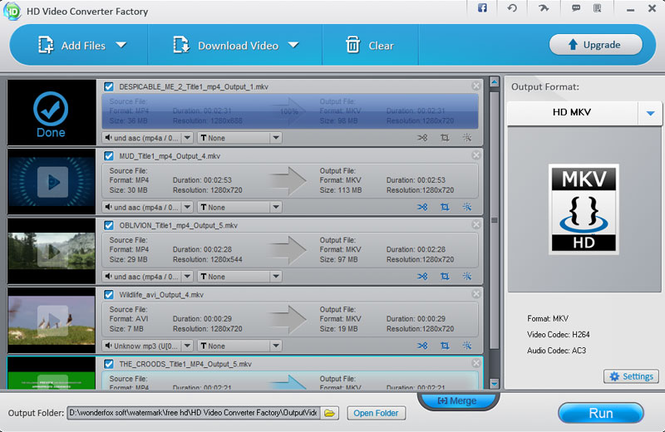This screenshot has width=665, height=432.
Task: Click the undo arrow icon in title bar
Action: pyautogui.click(x=512, y=8)
